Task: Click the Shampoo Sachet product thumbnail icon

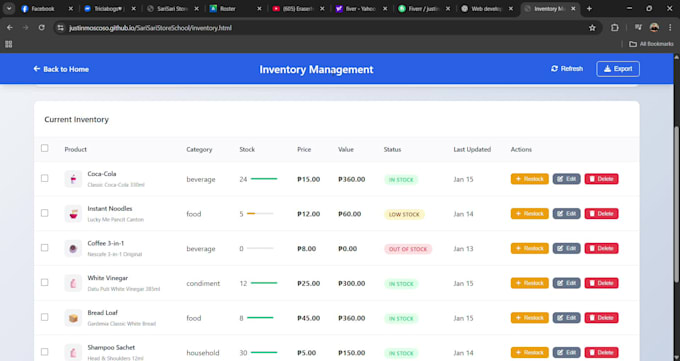Action: point(73,352)
